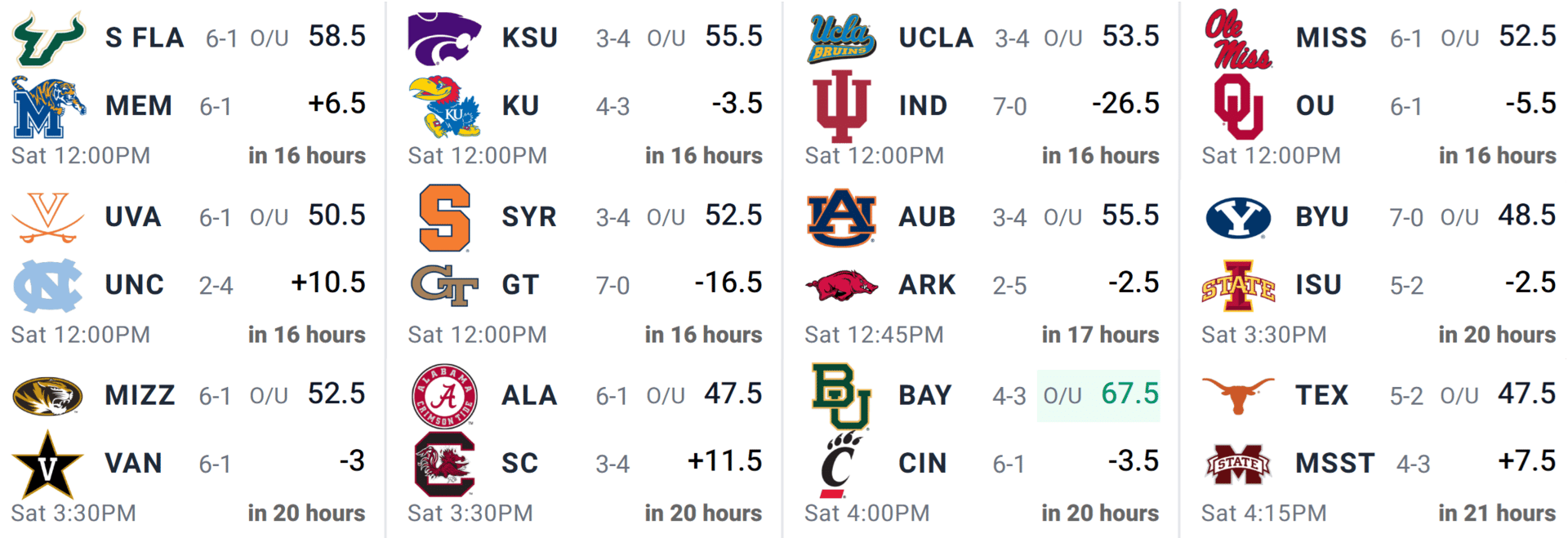Click the BYU Cougars logo

(x=1238, y=217)
